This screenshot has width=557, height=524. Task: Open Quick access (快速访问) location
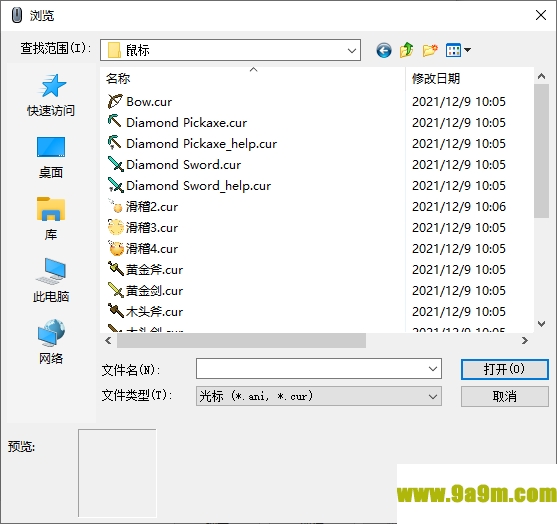[51, 96]
